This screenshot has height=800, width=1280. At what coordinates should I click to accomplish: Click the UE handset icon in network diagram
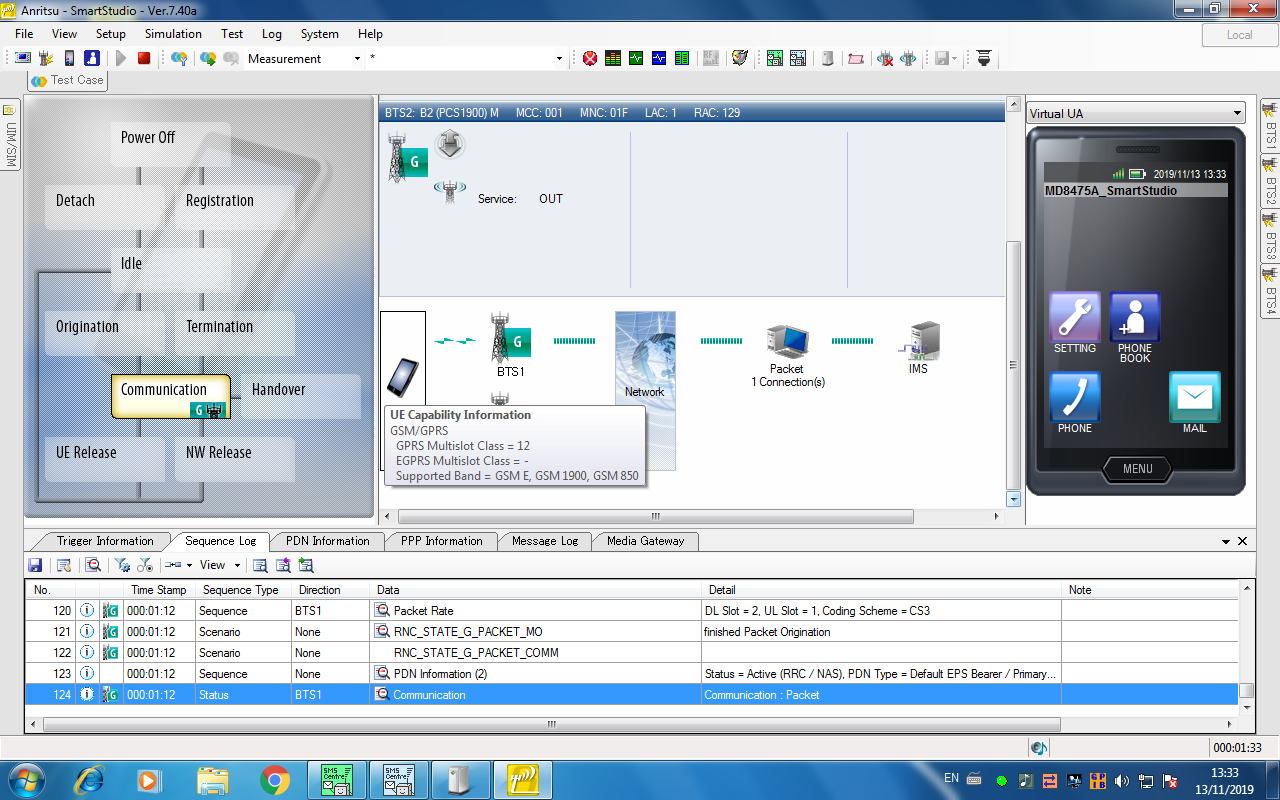(x=403, y=378)
